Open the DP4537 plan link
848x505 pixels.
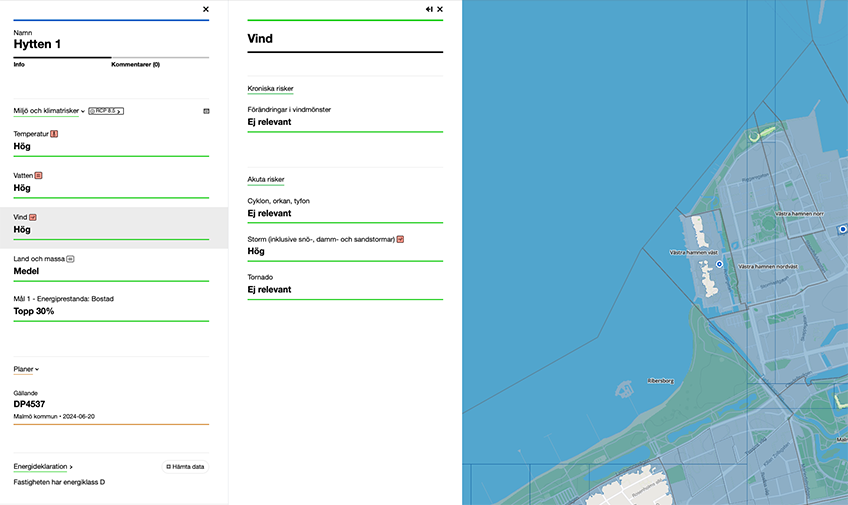point(29,405)
